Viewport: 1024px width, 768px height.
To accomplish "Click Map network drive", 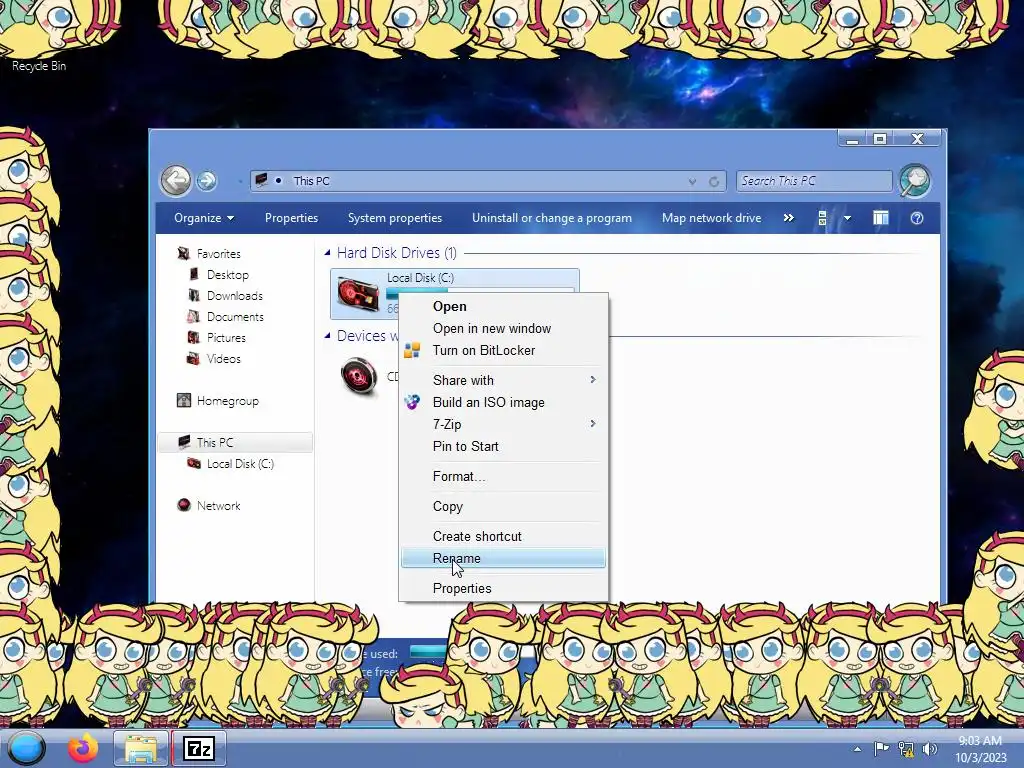I will [x=711, y=218].
